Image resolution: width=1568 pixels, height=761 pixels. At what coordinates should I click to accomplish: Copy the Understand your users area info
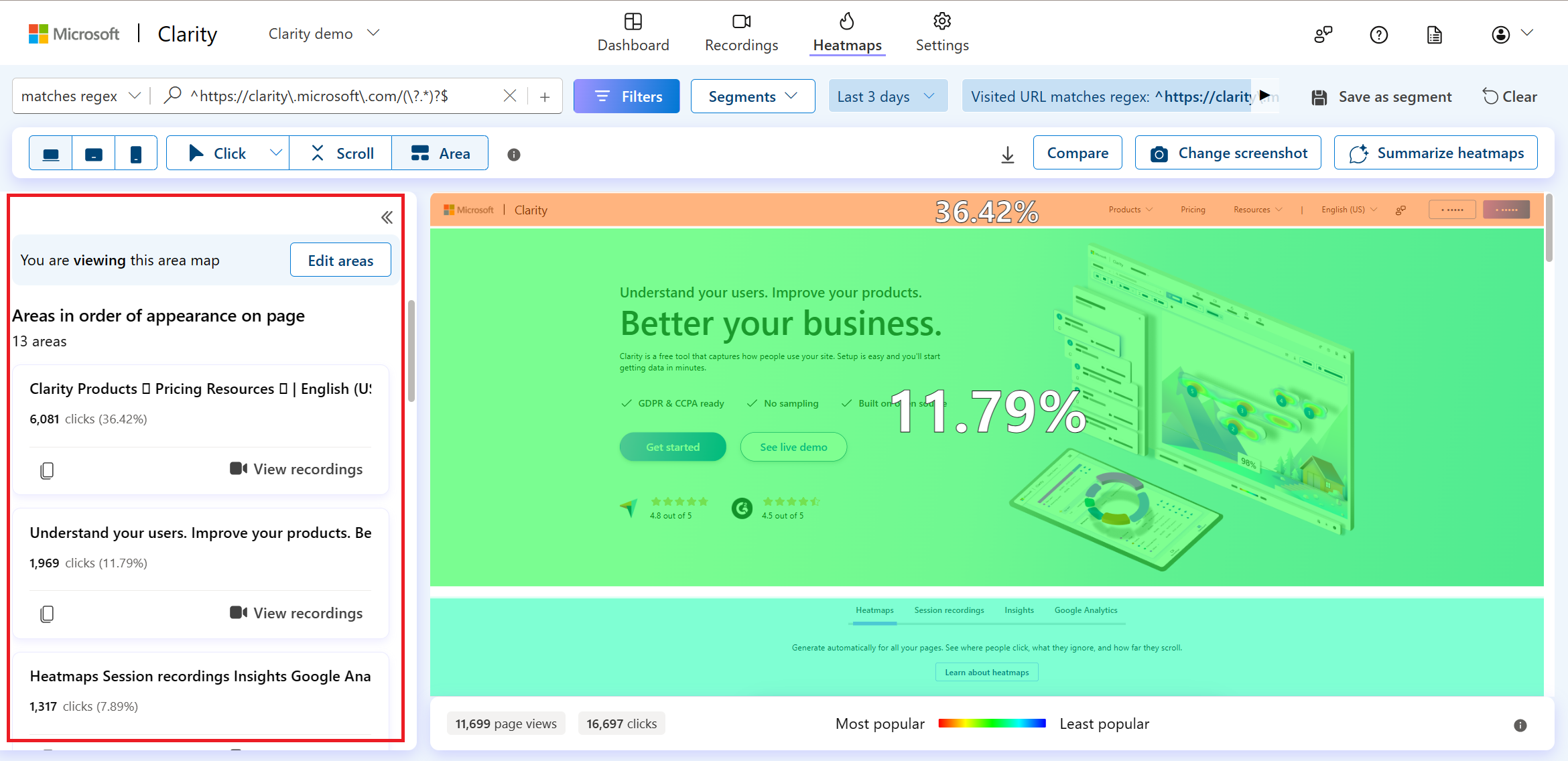(47, 614)
